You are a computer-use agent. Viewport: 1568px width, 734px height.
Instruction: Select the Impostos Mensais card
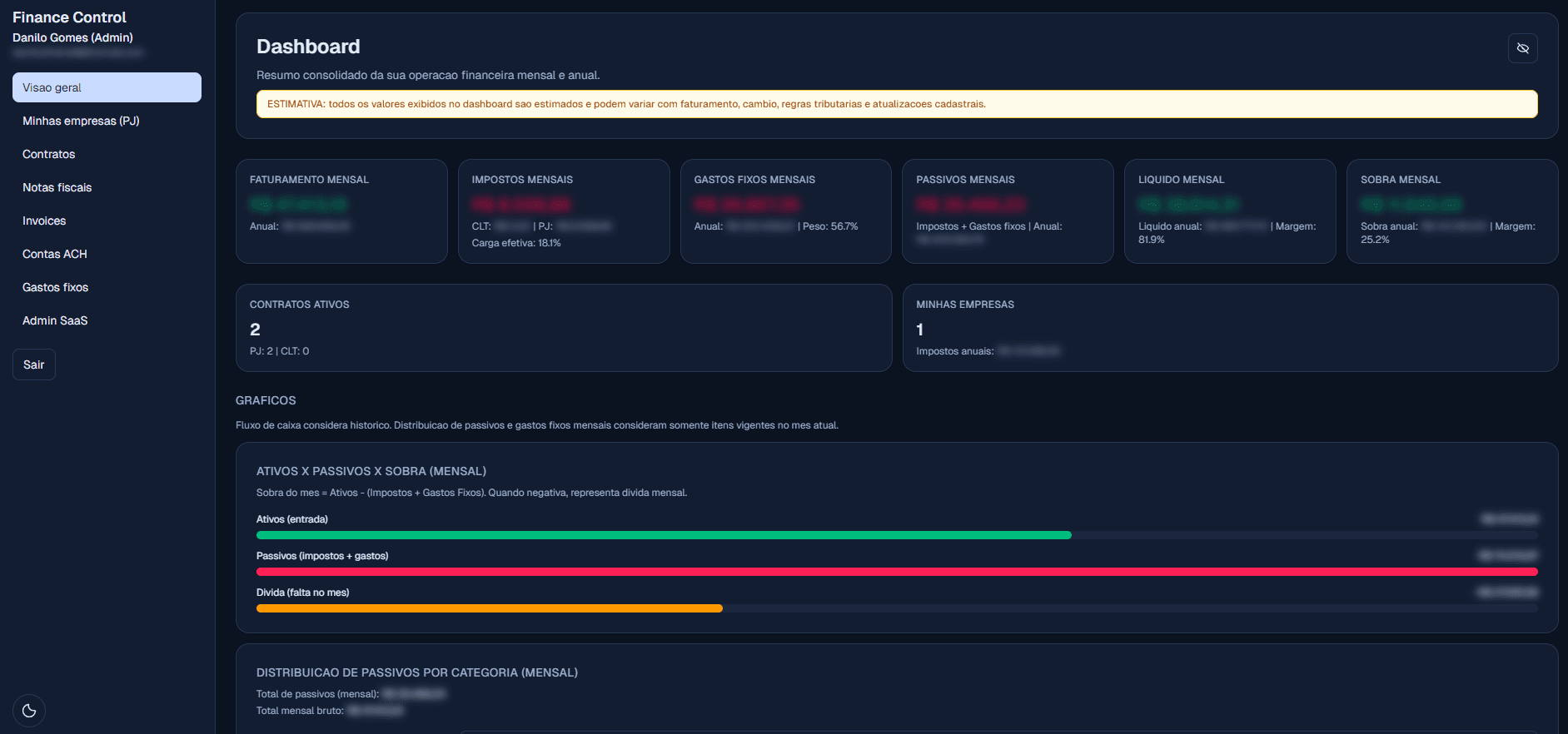coord(564,211)
